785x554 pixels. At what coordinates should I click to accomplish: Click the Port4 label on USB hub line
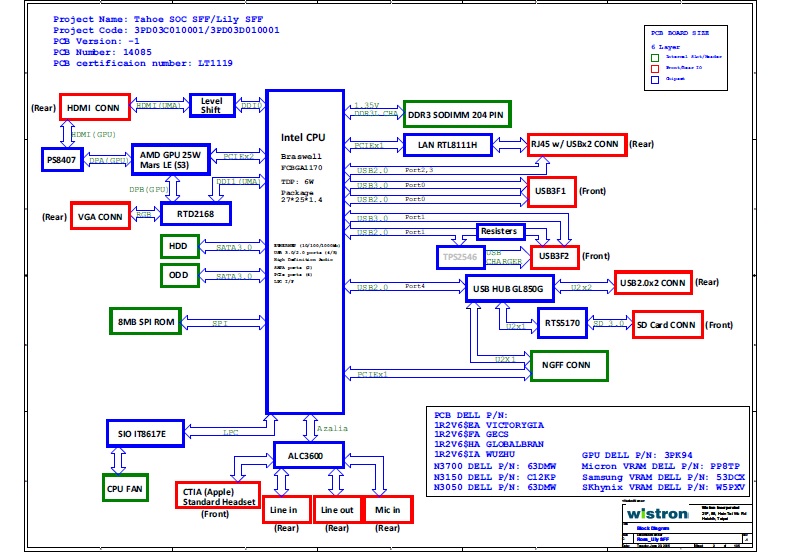click(415, 286)
